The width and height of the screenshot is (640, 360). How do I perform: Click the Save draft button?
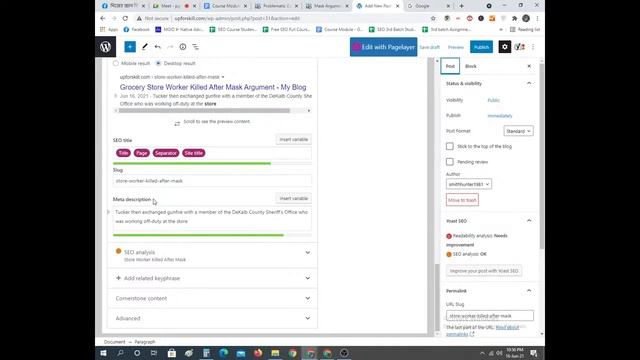click(430, 47)
